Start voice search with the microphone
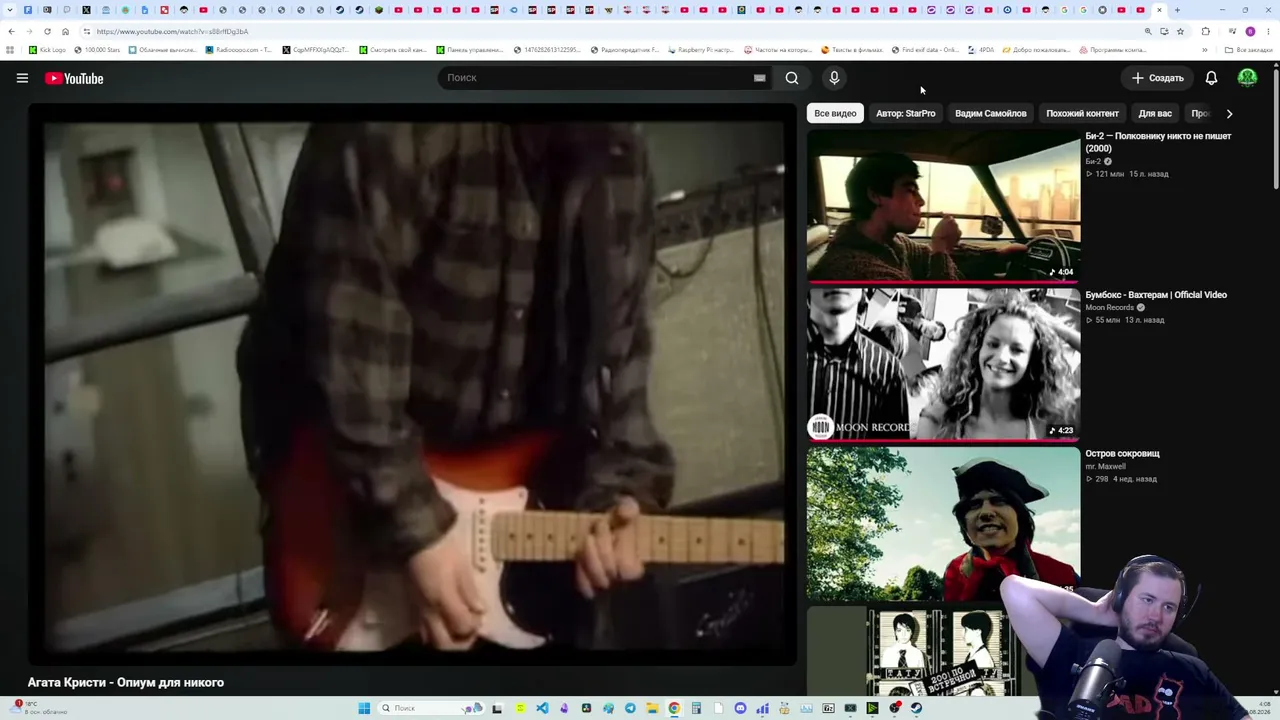The width and height of the screenshot is (1280, 720). [x=834, y=78]
